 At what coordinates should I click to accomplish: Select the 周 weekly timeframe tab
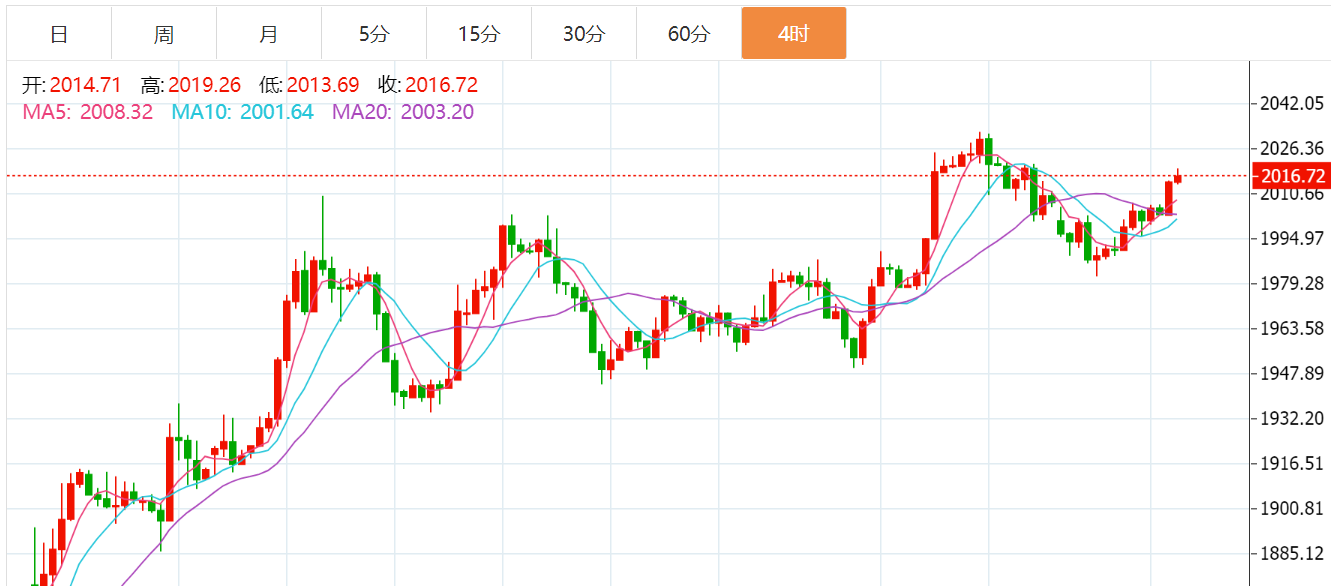click(164, 34)
